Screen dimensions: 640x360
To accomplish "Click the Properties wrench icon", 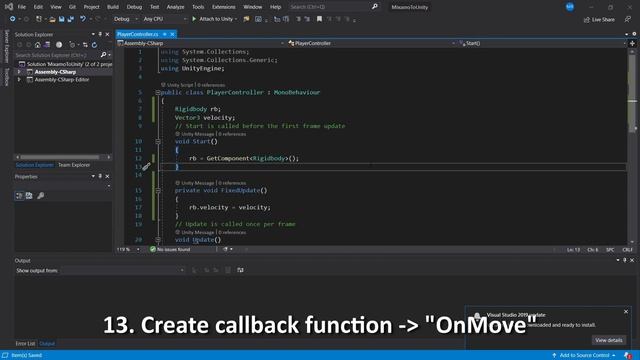I will click(x=40, y=196).
